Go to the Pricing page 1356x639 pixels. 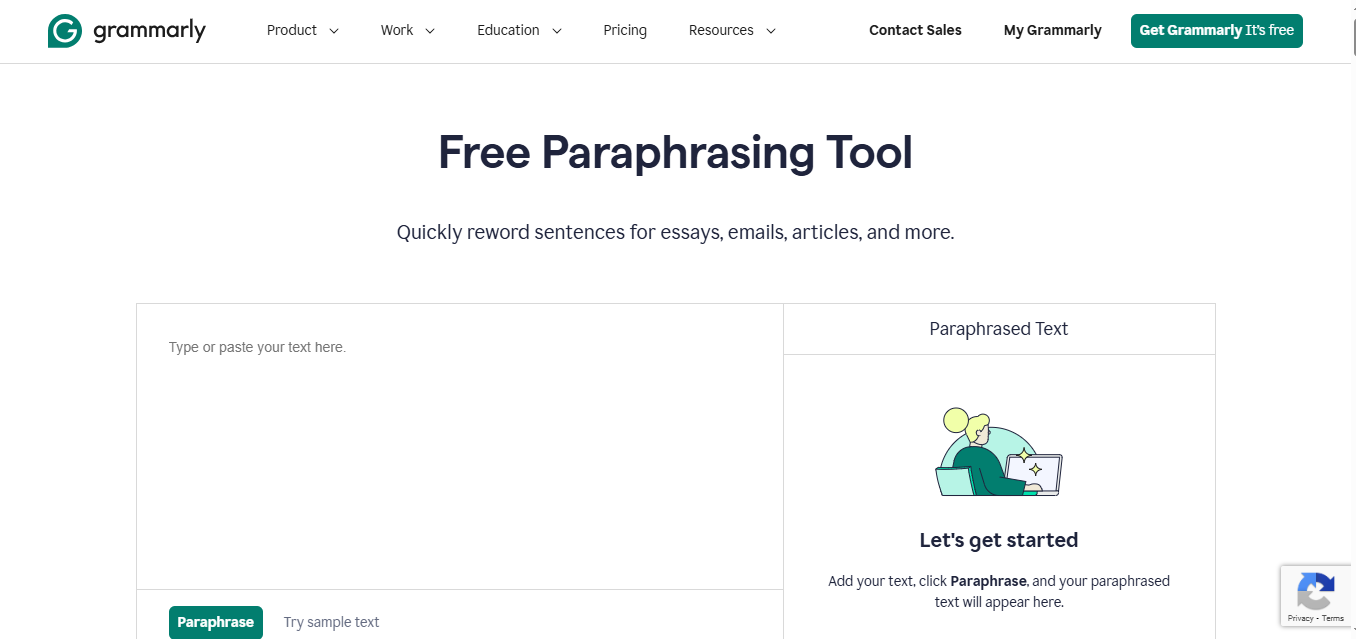click(x=625, y=31)
